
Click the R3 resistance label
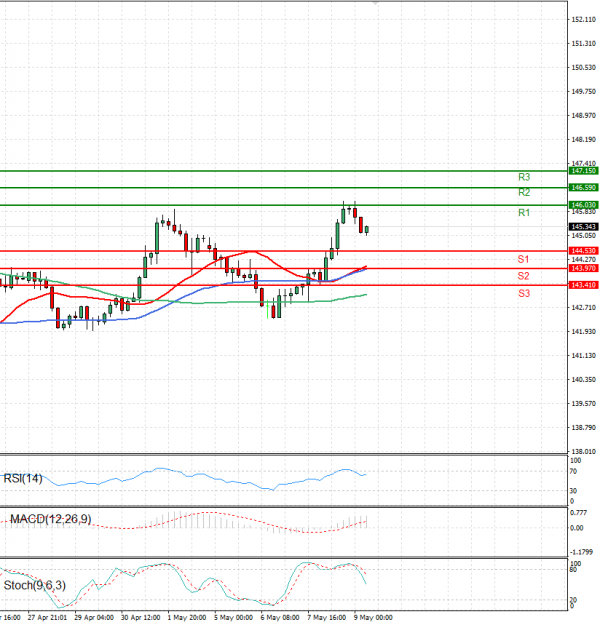[523, 176]
